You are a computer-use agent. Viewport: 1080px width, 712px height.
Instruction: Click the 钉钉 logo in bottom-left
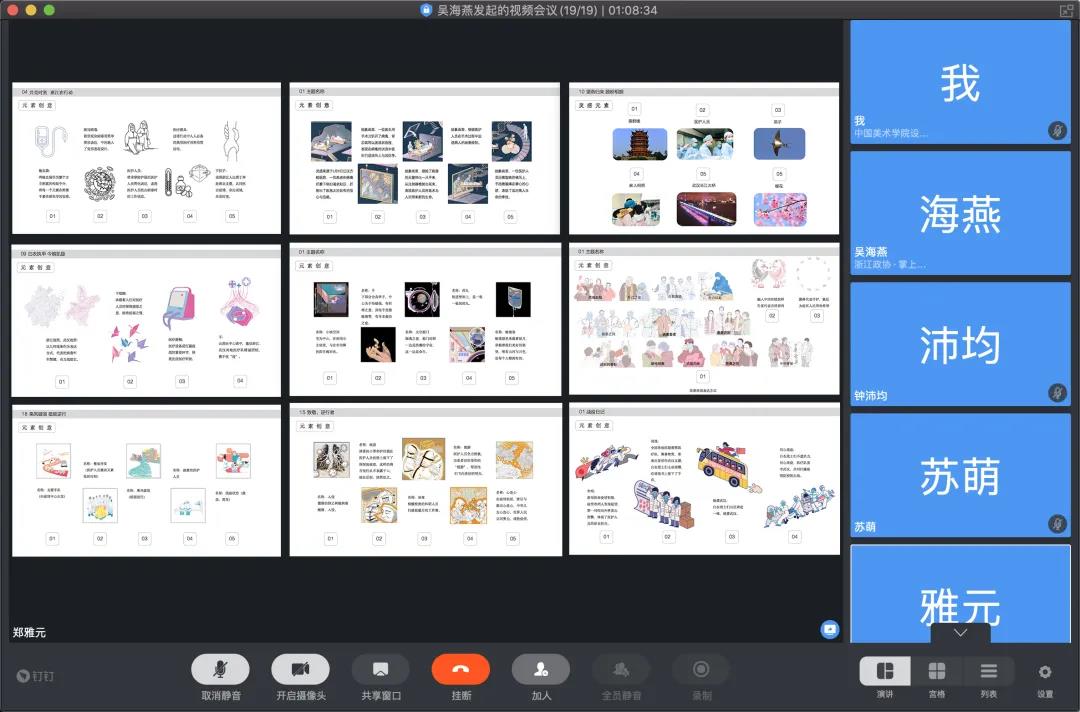point(36,675)
